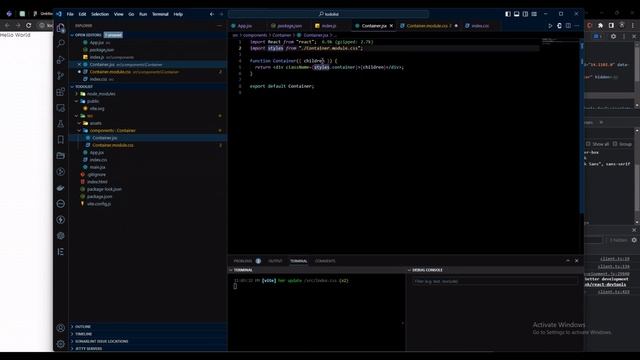This screenshot has width=640, height=360.
Task: Toggle the Panel layout button
Action: [x=516, y=14]
